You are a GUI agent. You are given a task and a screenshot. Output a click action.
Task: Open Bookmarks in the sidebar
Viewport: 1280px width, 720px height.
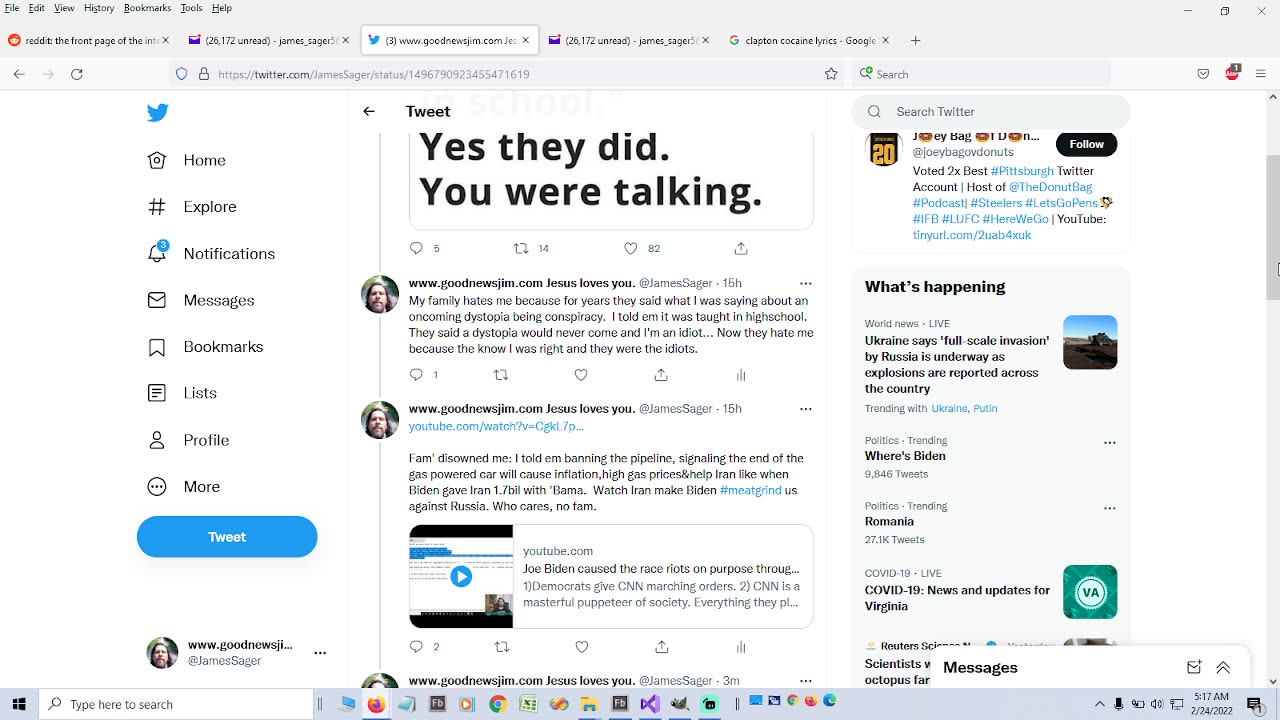[205, 347]
